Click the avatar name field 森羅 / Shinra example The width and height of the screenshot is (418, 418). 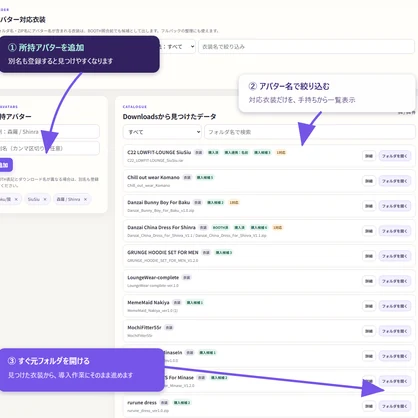tap(49, 132)
